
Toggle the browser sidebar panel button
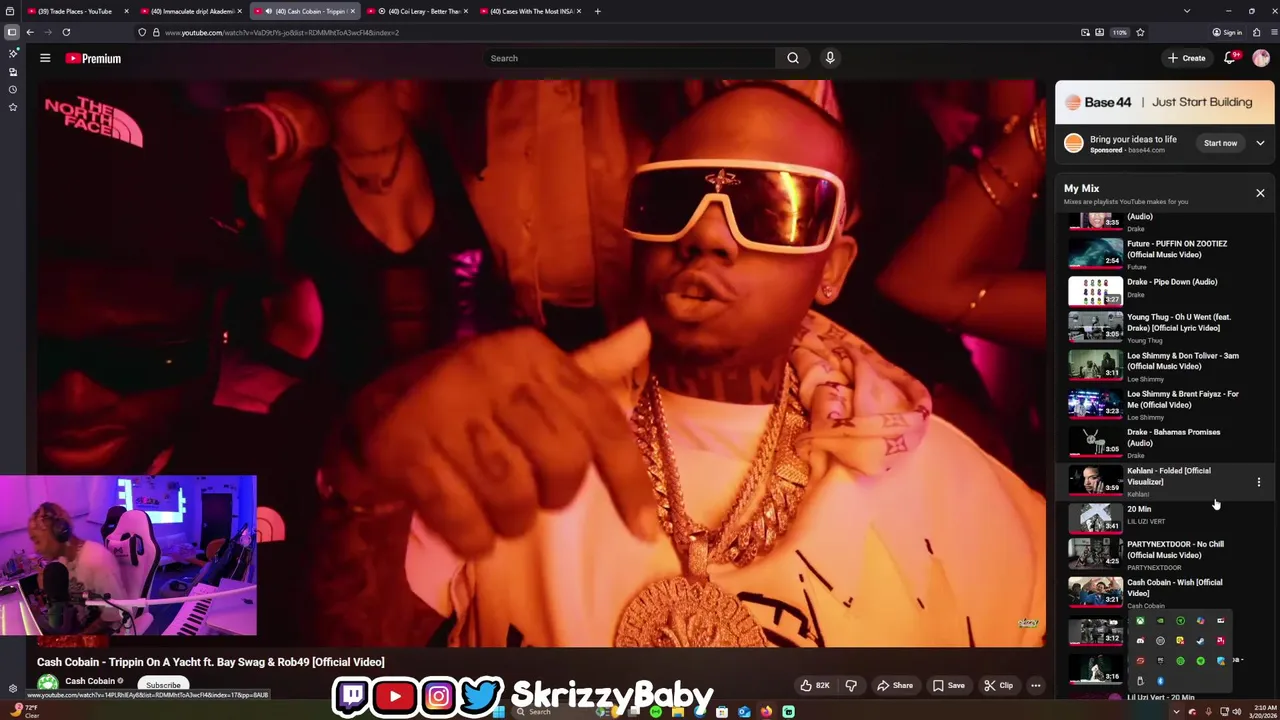tap(12, 32)
